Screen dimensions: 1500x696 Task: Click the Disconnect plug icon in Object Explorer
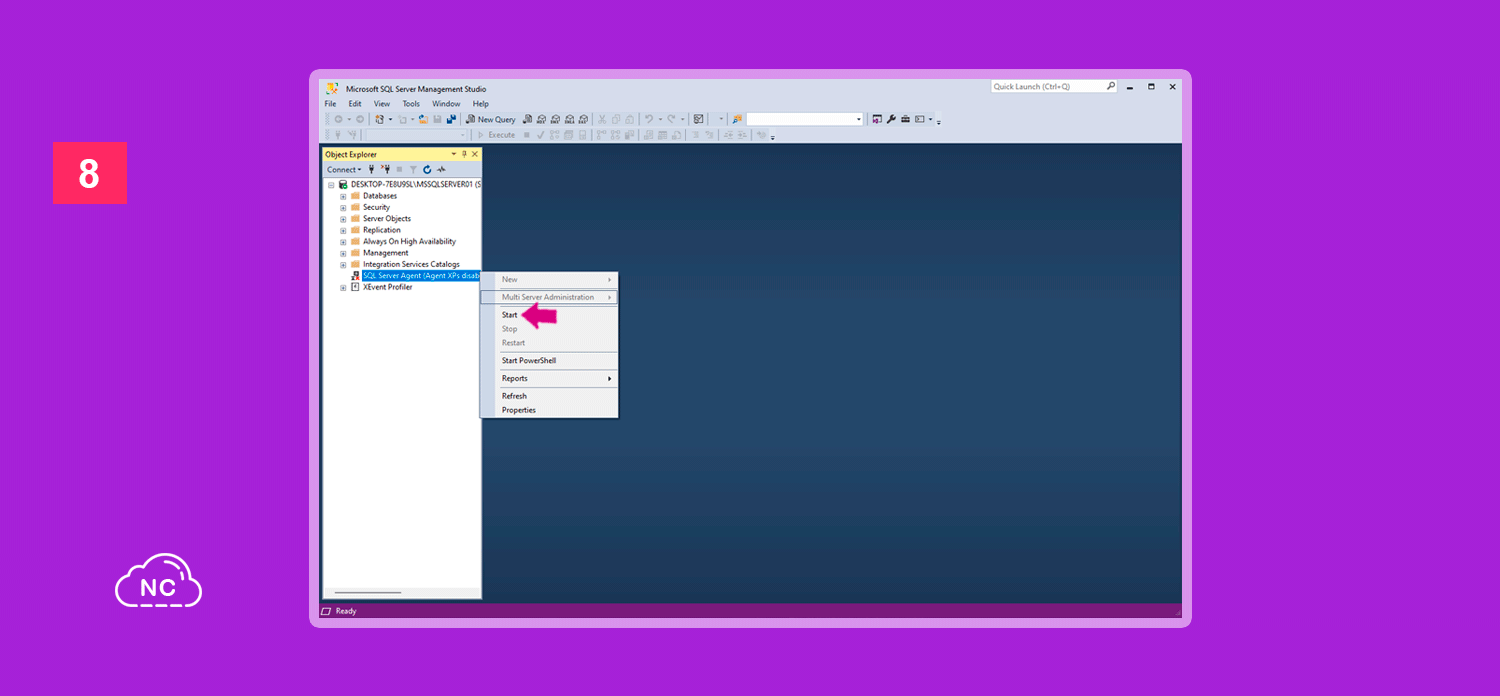click(x=386, y=169)
